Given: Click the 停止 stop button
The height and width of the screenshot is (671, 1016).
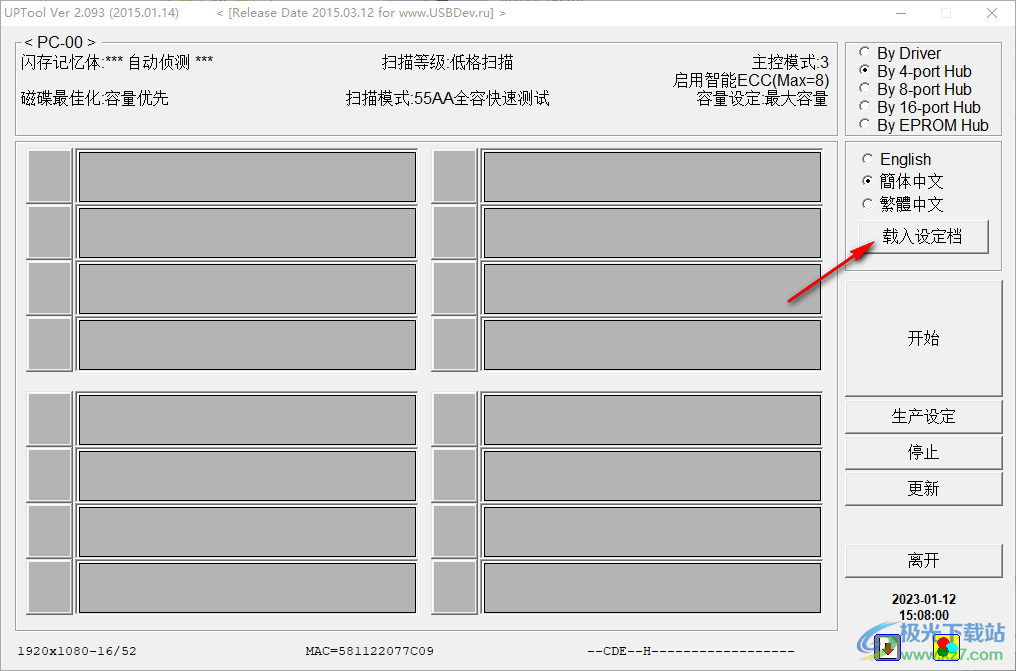Looking at the screenshot, I should [x=923, y=452].
